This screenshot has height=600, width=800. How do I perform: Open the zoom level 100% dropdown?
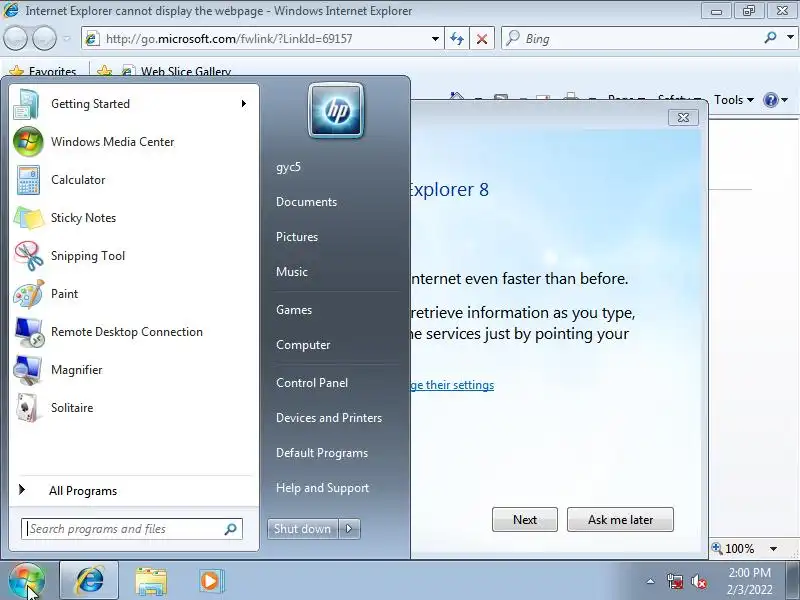773,549
